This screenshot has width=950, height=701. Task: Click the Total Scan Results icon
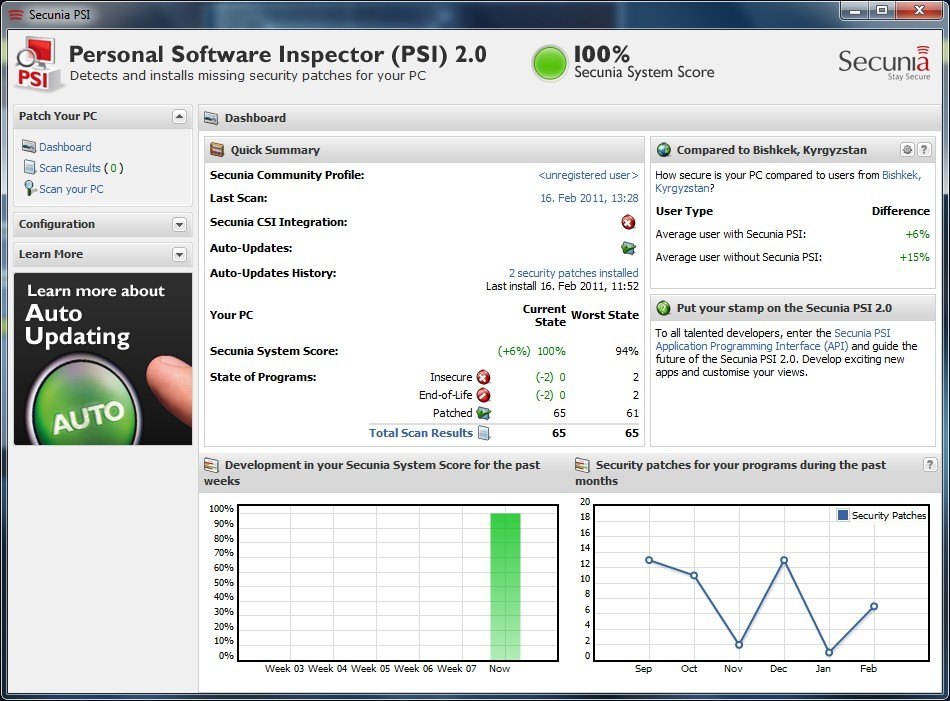tap(484, 433)
